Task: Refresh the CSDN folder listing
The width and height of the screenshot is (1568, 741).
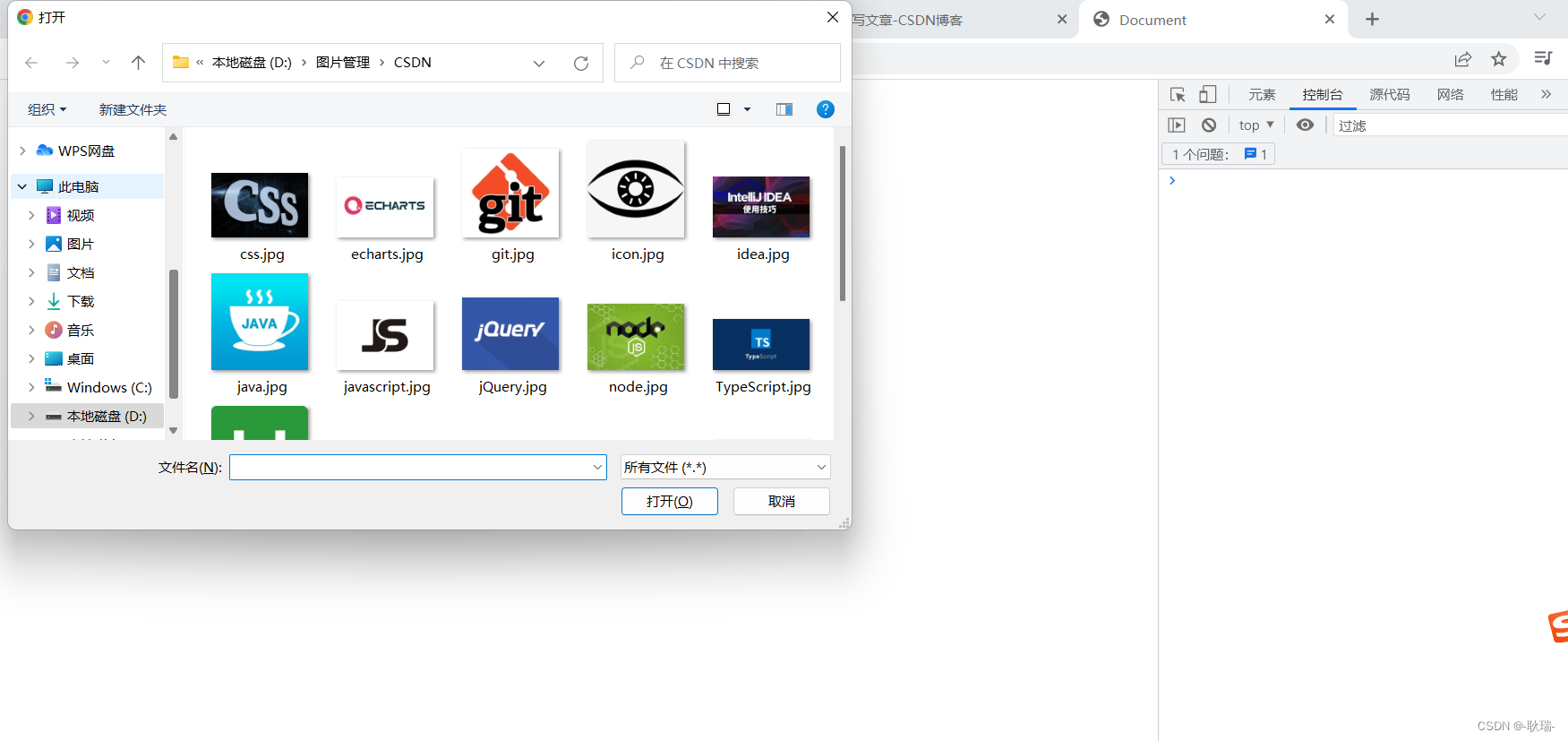Action: point(581,63)
